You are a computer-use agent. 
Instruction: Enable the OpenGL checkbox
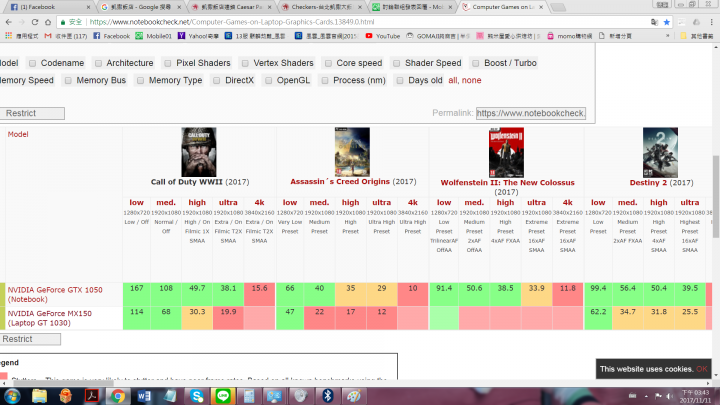pos(269,81)
